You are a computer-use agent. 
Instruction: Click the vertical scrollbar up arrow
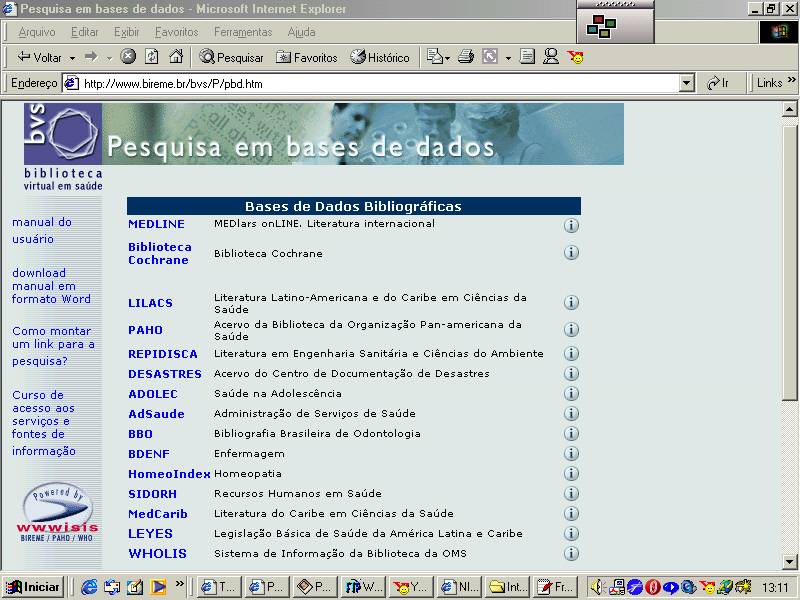coord(789,109)
